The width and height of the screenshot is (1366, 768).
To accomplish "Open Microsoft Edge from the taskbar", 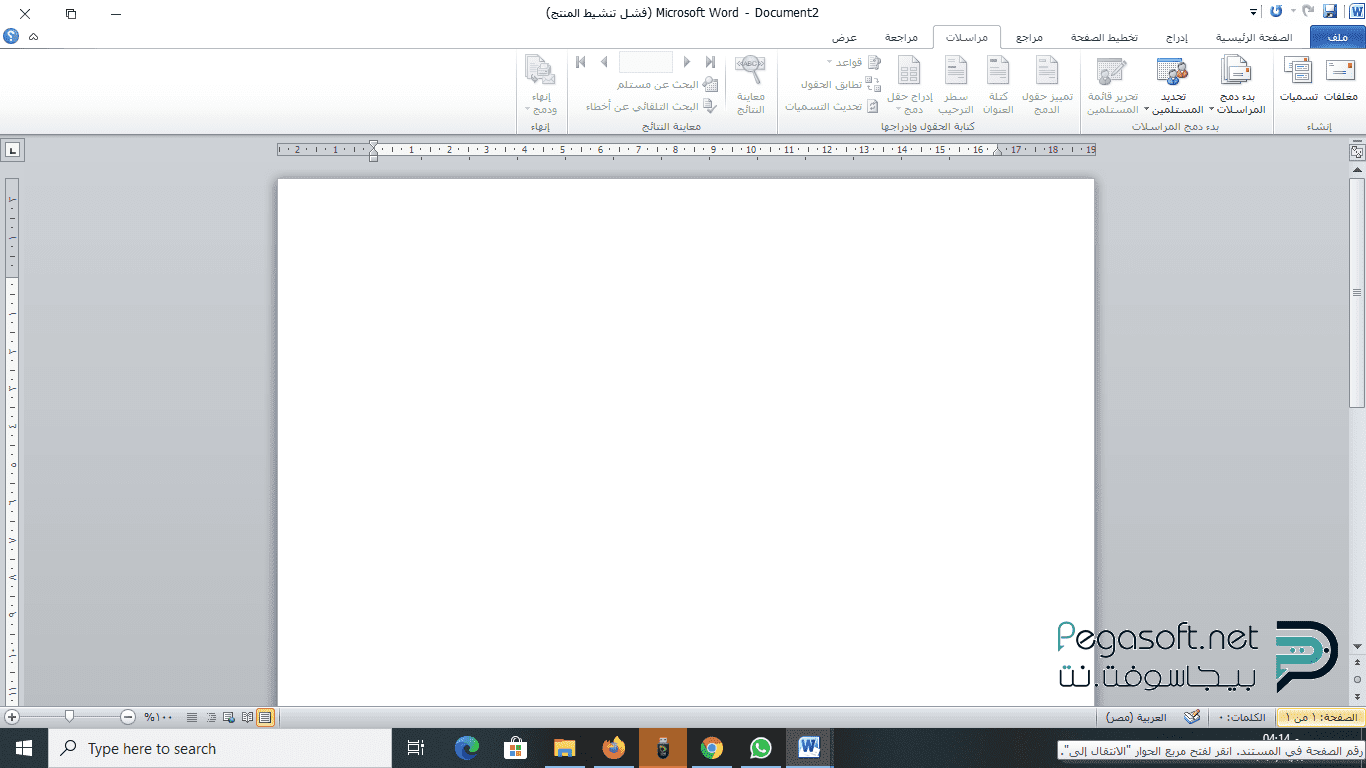I will pyautogui.click(x=467, y=748).
